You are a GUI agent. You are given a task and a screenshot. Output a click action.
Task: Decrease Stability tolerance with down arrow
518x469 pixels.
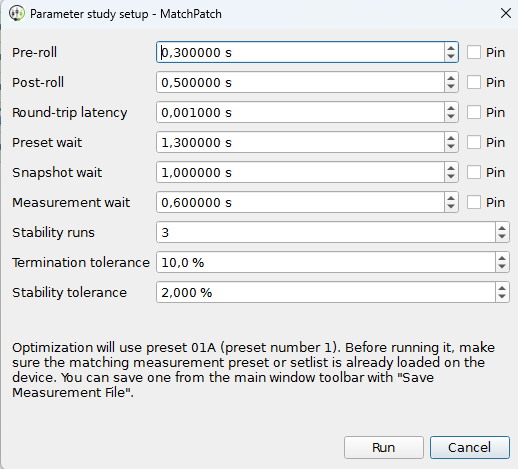[x=502, y=297]
